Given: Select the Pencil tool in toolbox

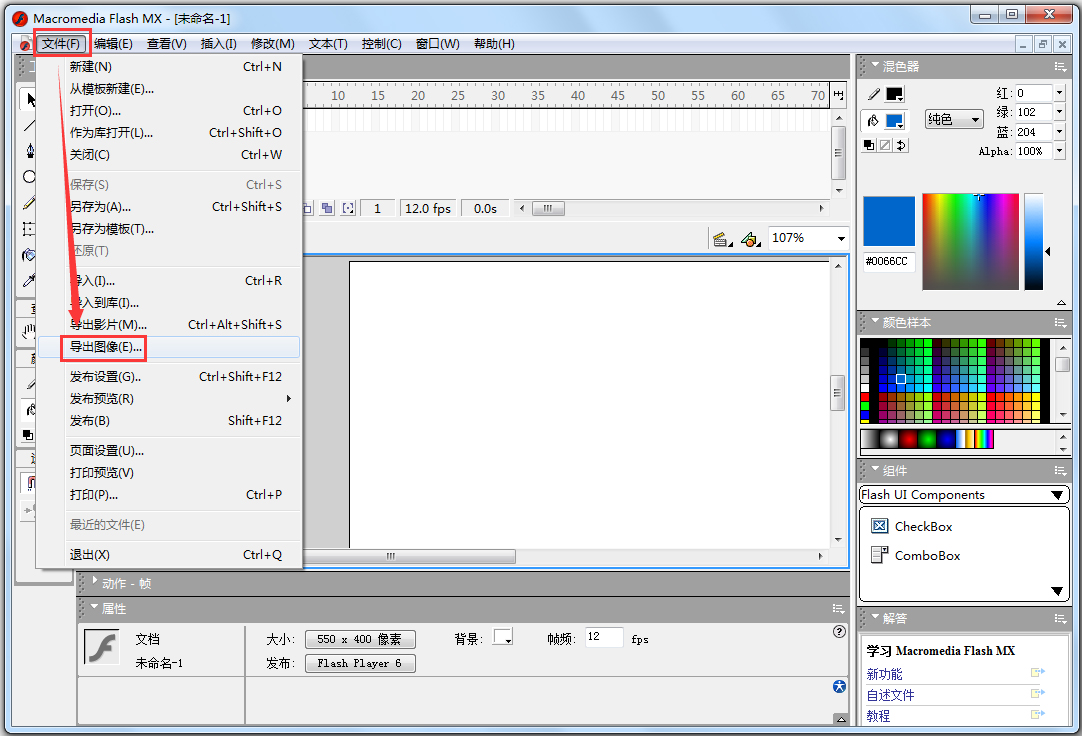Looking at the screenshot, I should 29,203.
